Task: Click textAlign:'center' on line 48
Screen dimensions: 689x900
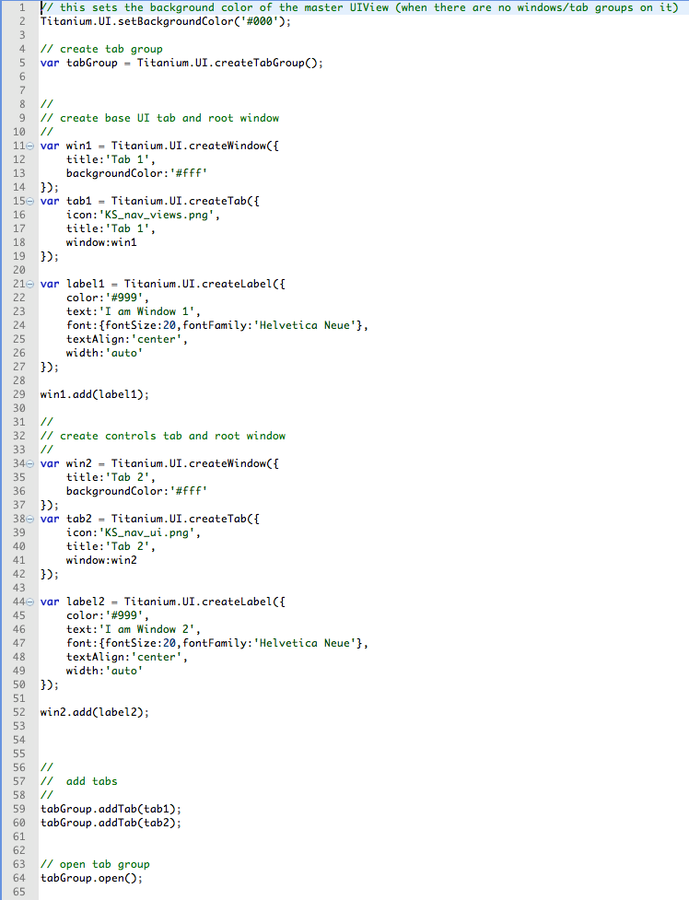Action: coord(126,657)
